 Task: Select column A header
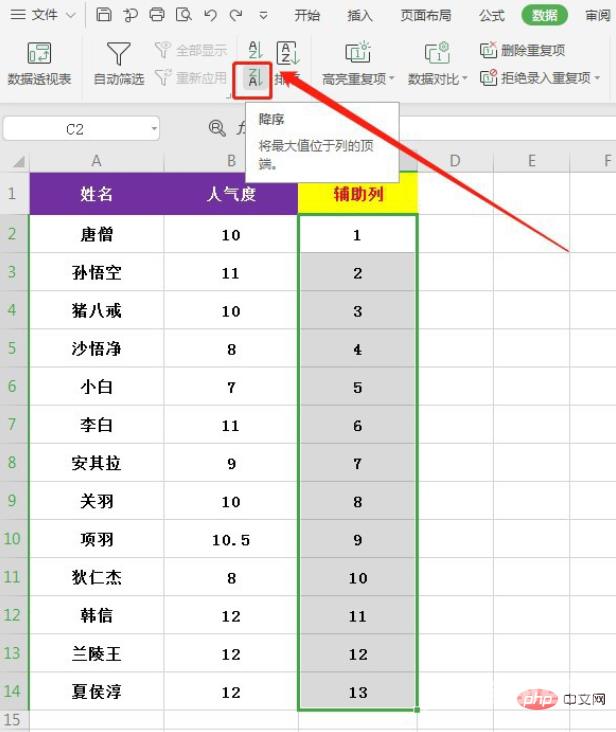click(96, 161)
